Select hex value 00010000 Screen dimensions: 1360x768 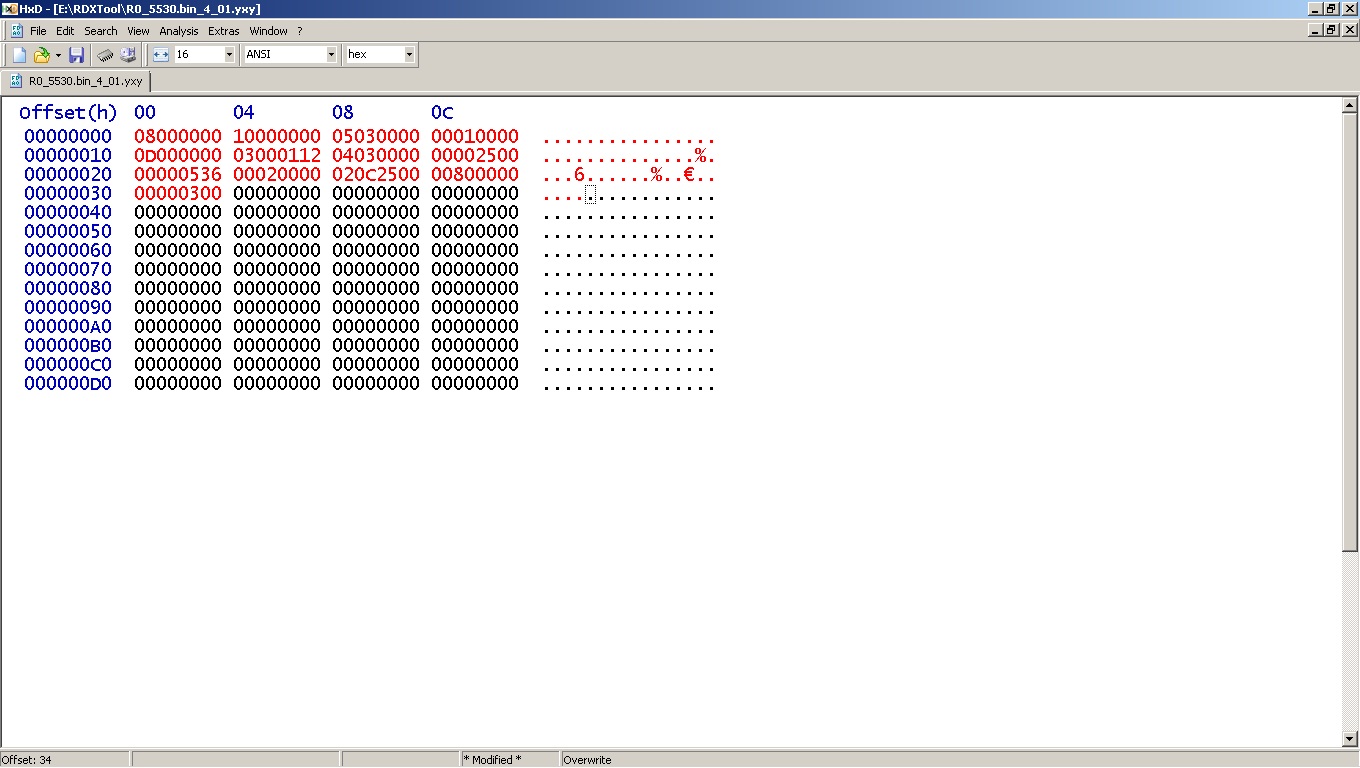[475, 136]
